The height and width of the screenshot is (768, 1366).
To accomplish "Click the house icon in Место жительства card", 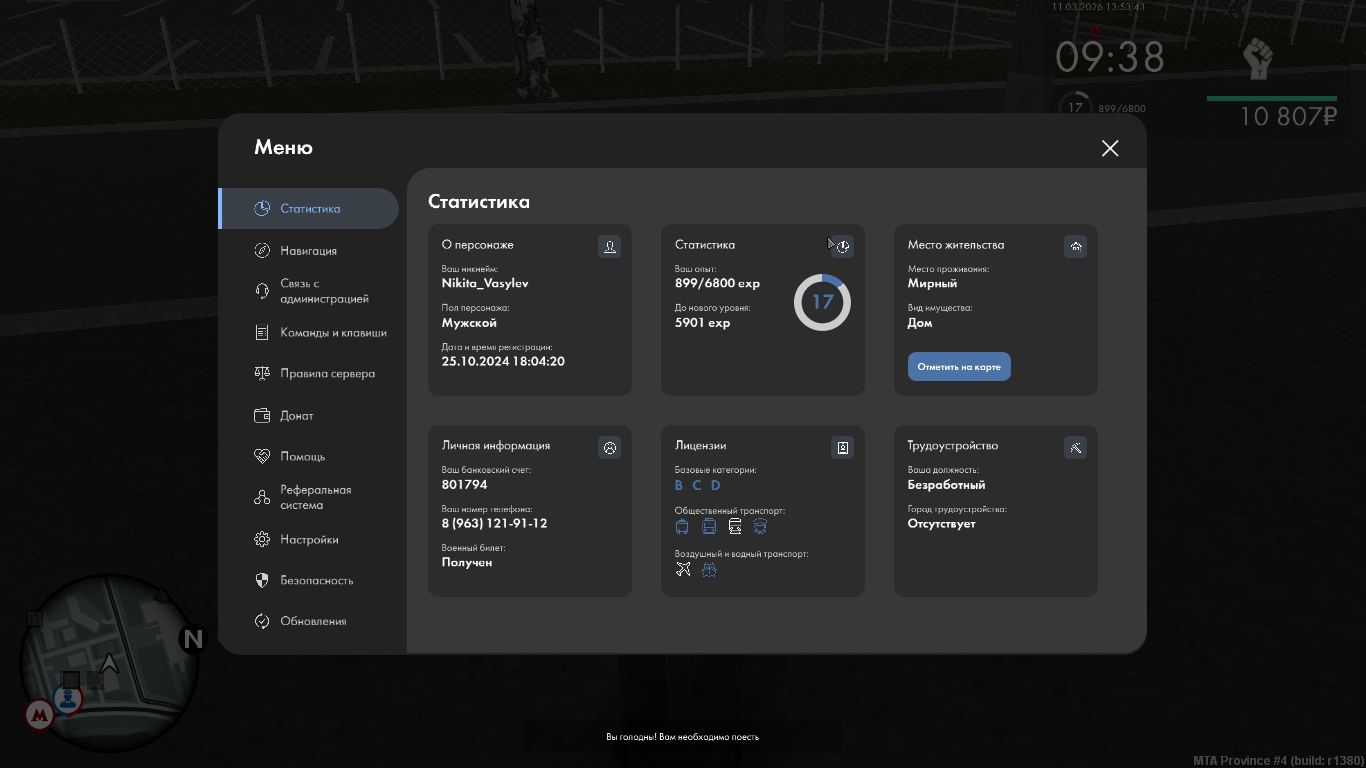I will tap(1075, 246).
